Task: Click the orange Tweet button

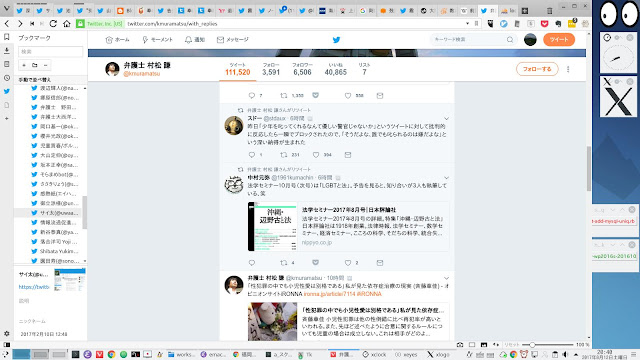Action: [x=559, y=40]
